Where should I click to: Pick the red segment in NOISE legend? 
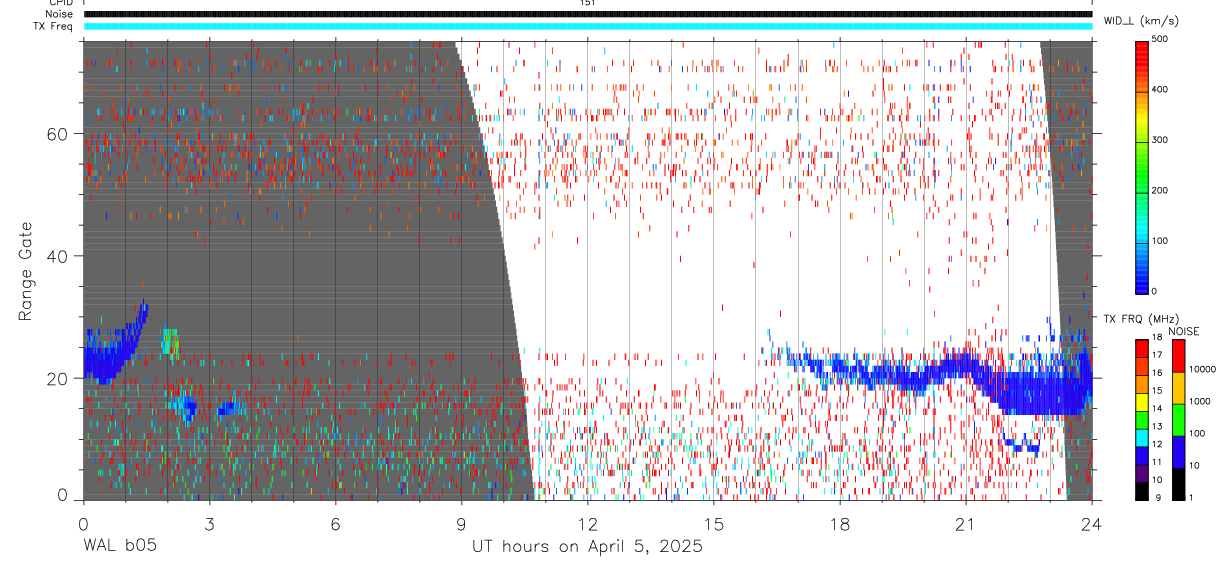pyautogui.click(x=1178, y=356)
